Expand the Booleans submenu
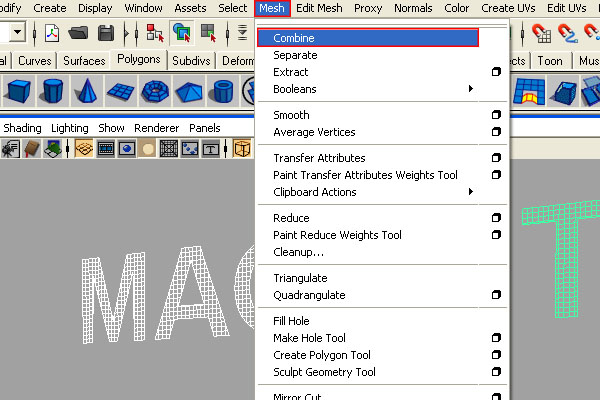The height and width of the screenshot is (400, 600). pos(471,89)
